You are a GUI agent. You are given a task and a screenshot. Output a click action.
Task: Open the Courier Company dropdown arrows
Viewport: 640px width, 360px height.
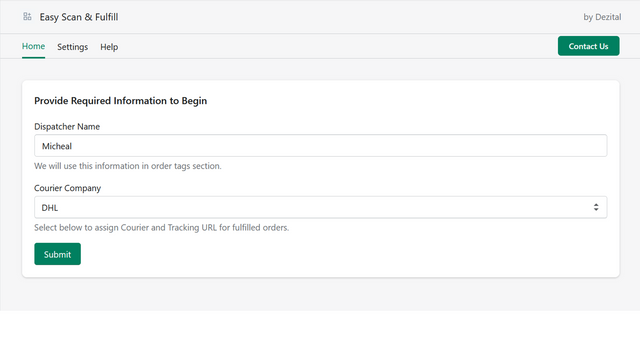(x=596, y=207)
